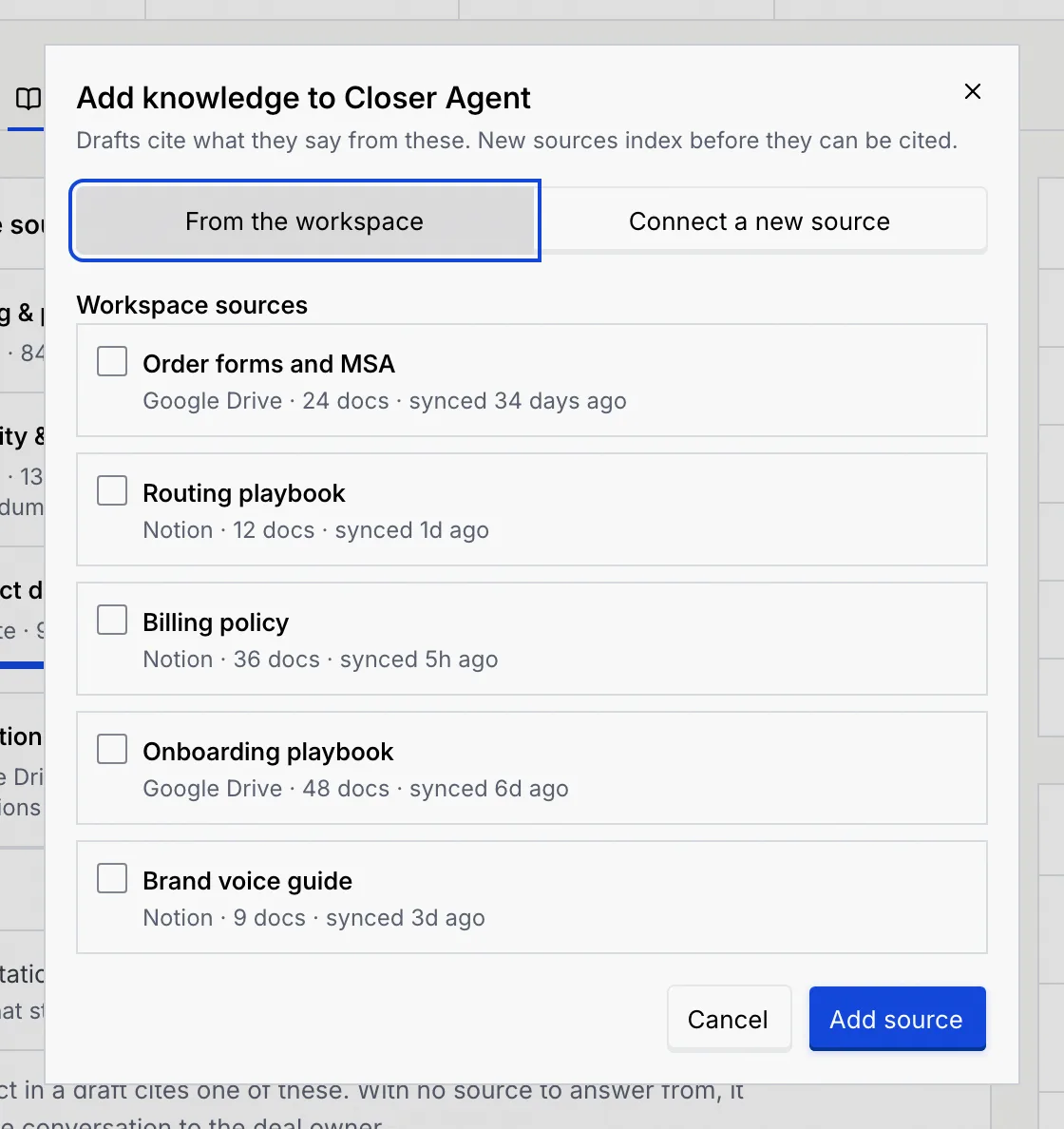The height and width of the screenshot is (1129, 1064).
Task: Click the Add source button
Action: click(897, 1019)
